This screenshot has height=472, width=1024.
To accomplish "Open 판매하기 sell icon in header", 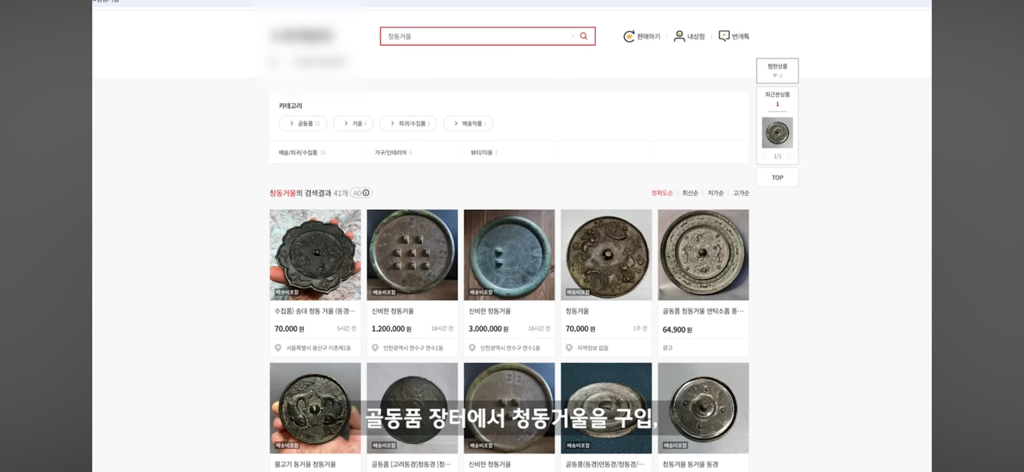I will pos(629,37).
